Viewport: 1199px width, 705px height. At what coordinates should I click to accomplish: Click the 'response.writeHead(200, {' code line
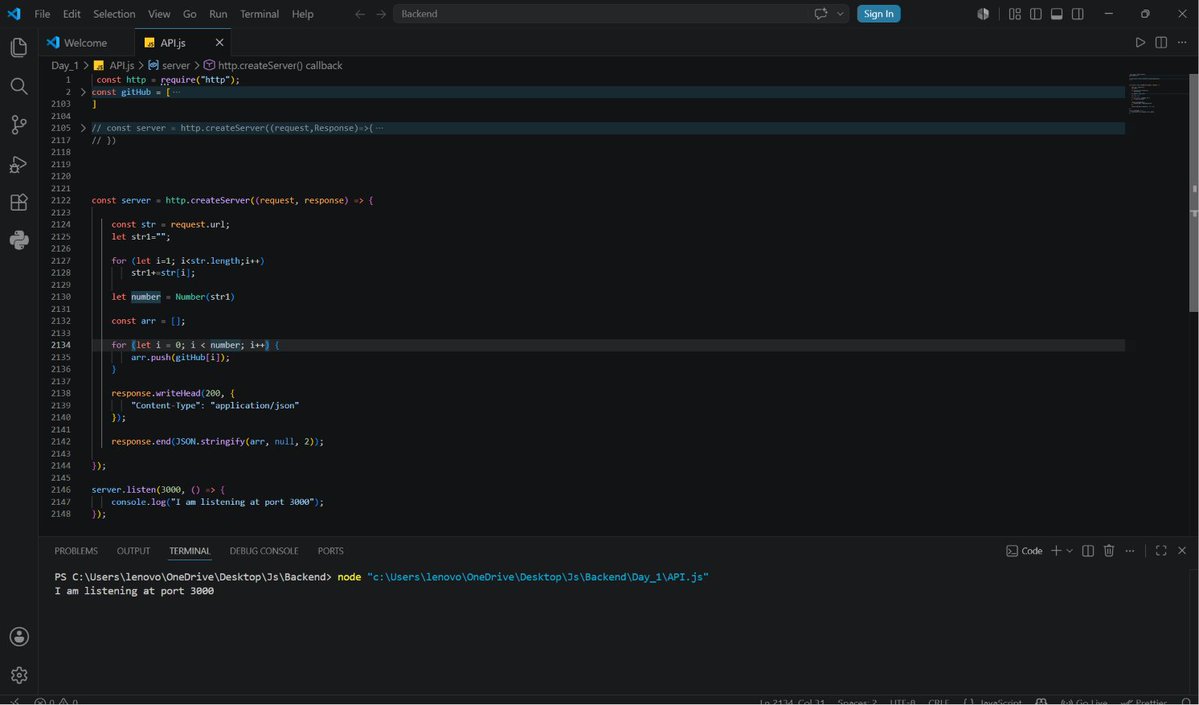[x=173, y=393]
